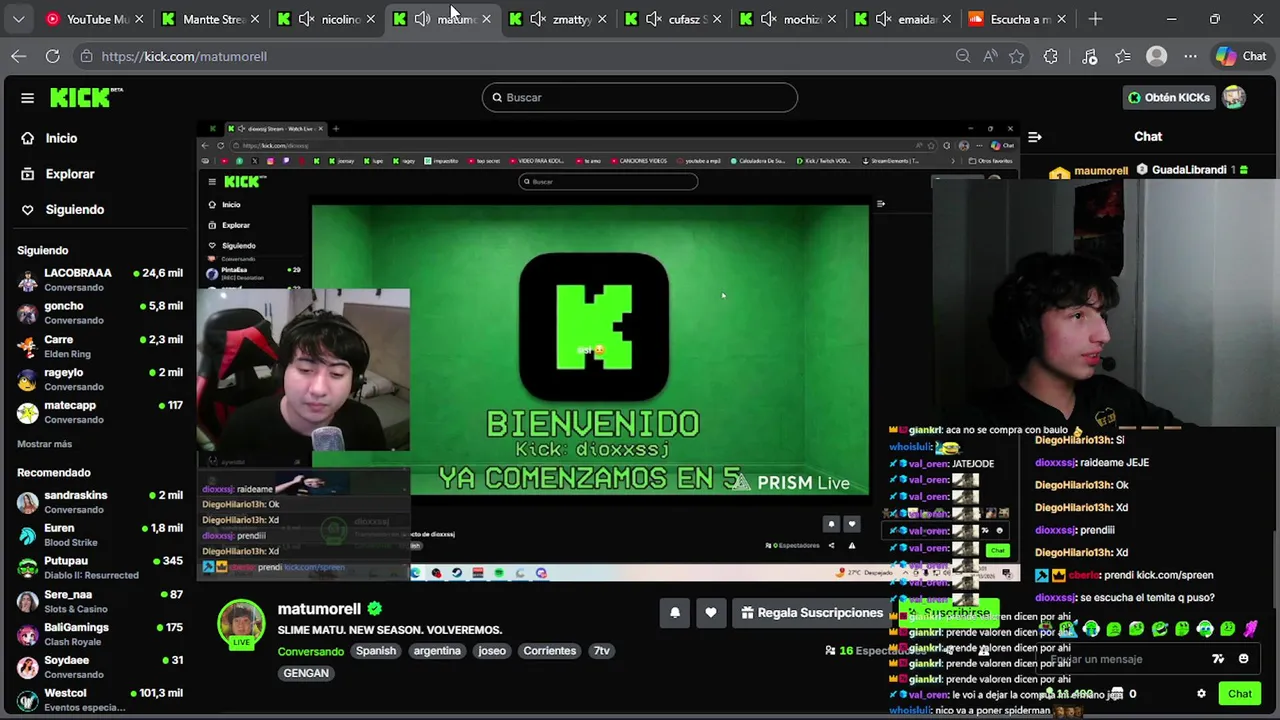Open chat settings gear
This screenshot has height=720, width=1280.
coord(1202,694)
